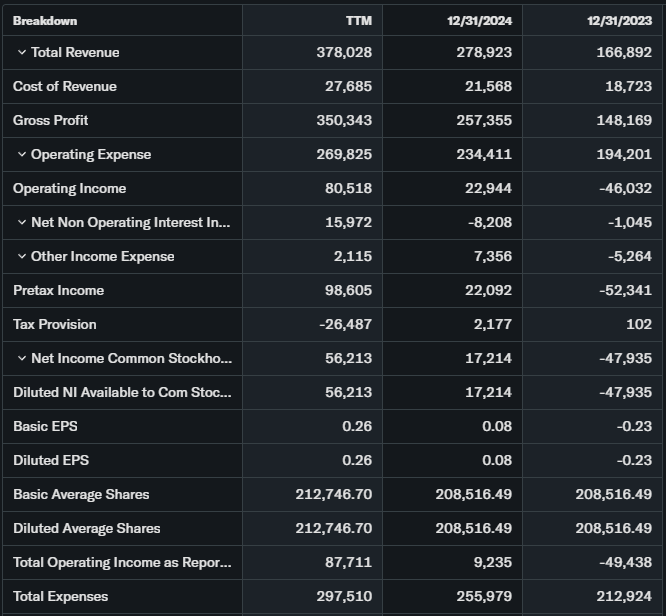Image resolution: width=666 pixels, height=616 pixels.
Task: Expand Net Income Common Stockholders chevron
Action: [22, 358]
